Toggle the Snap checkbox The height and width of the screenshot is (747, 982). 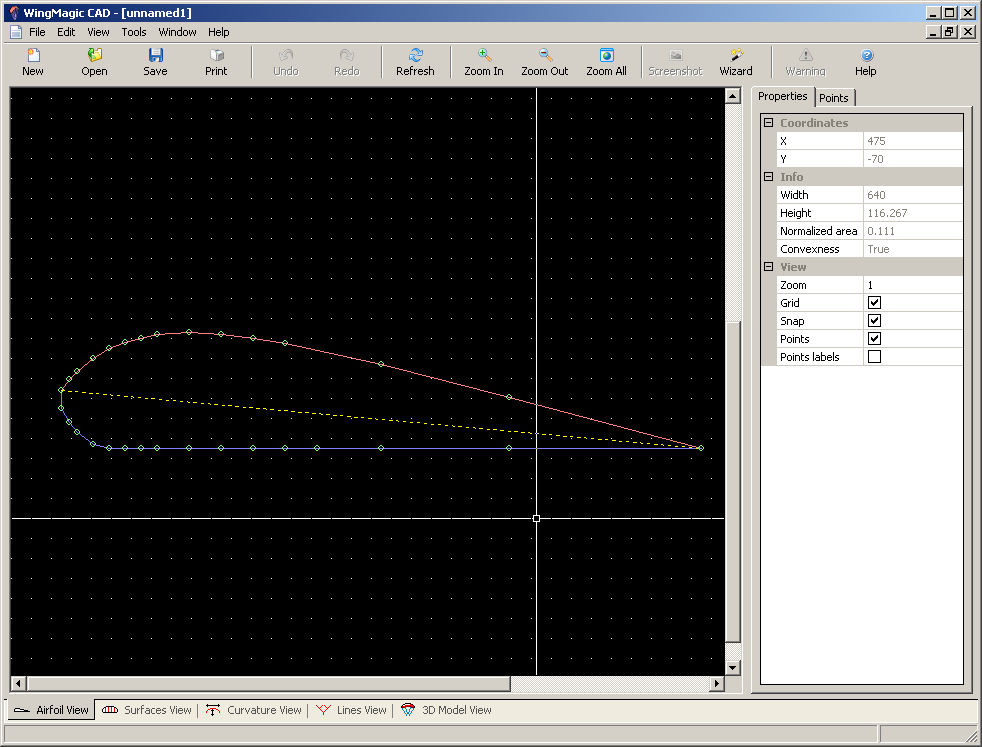click(874, 321)
